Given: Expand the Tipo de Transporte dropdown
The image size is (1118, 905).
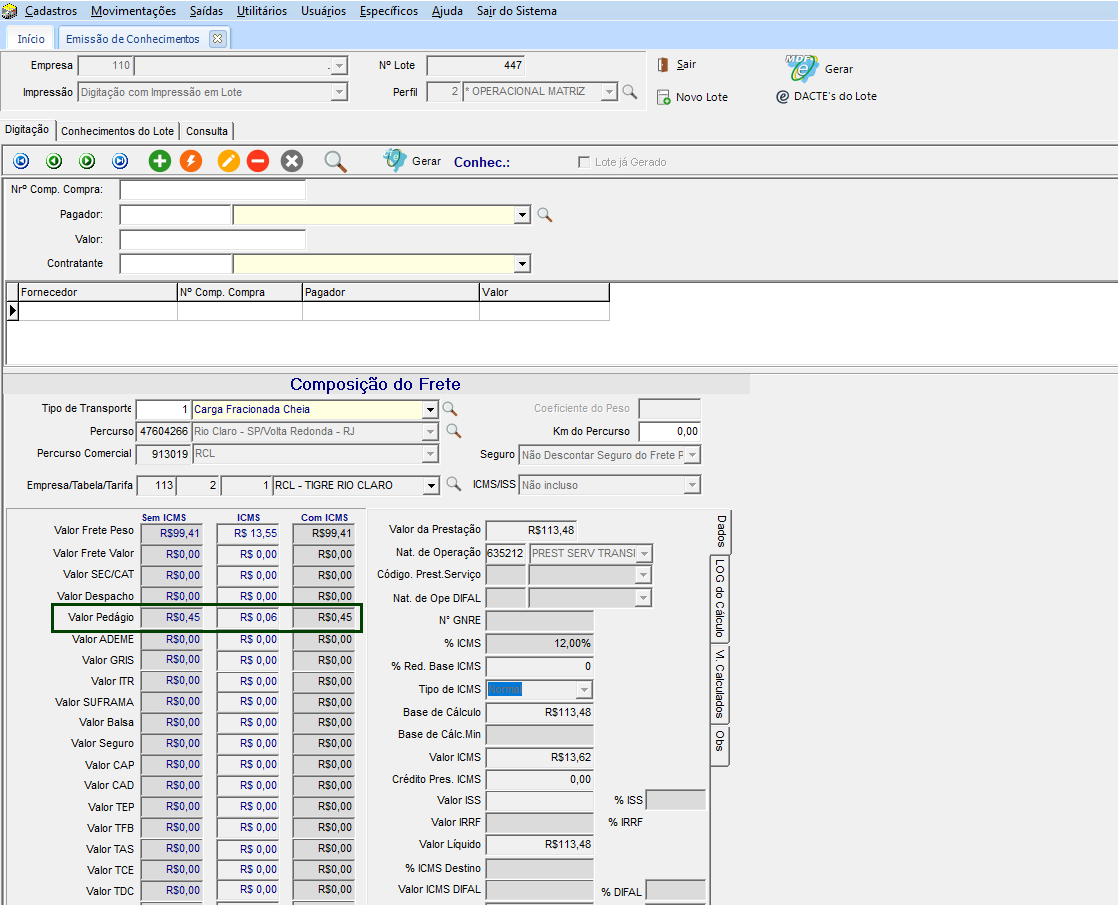Looking at the screenshot, I should (430, 409).
